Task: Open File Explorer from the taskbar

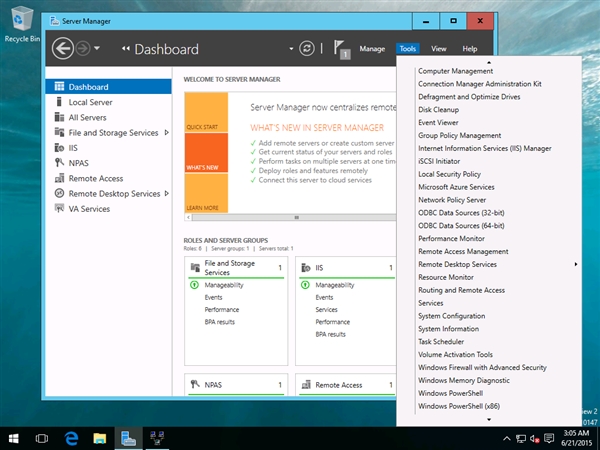Action: coord(100,438)
